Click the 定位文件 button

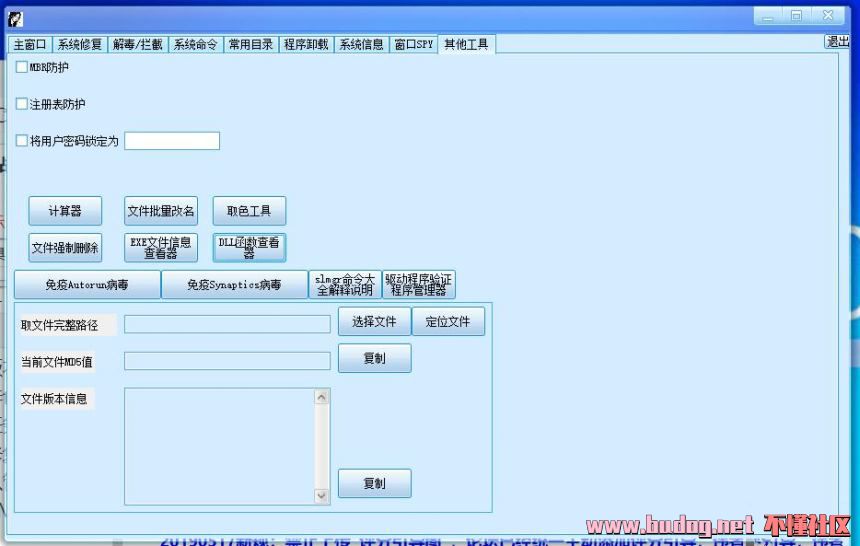[448, 322]
